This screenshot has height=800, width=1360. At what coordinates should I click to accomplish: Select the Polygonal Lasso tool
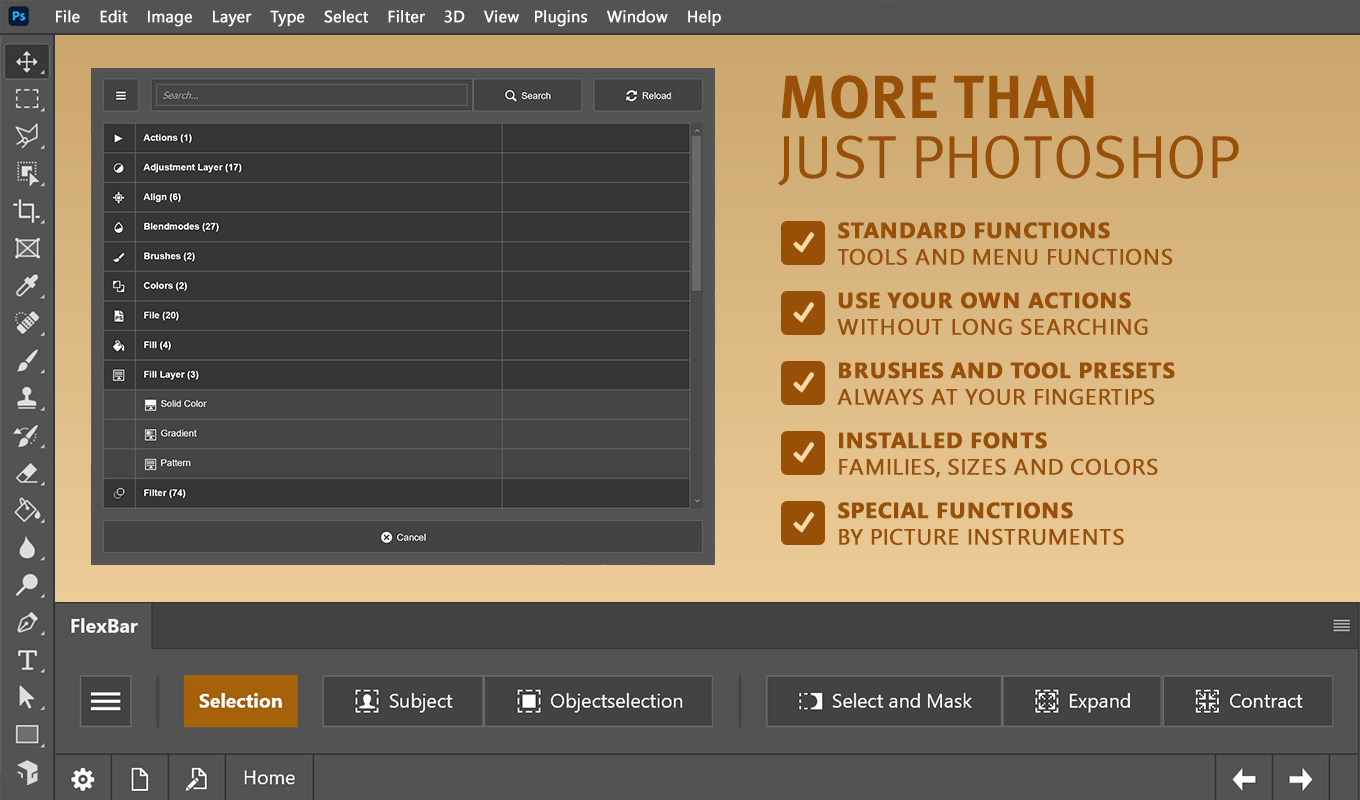27,135
